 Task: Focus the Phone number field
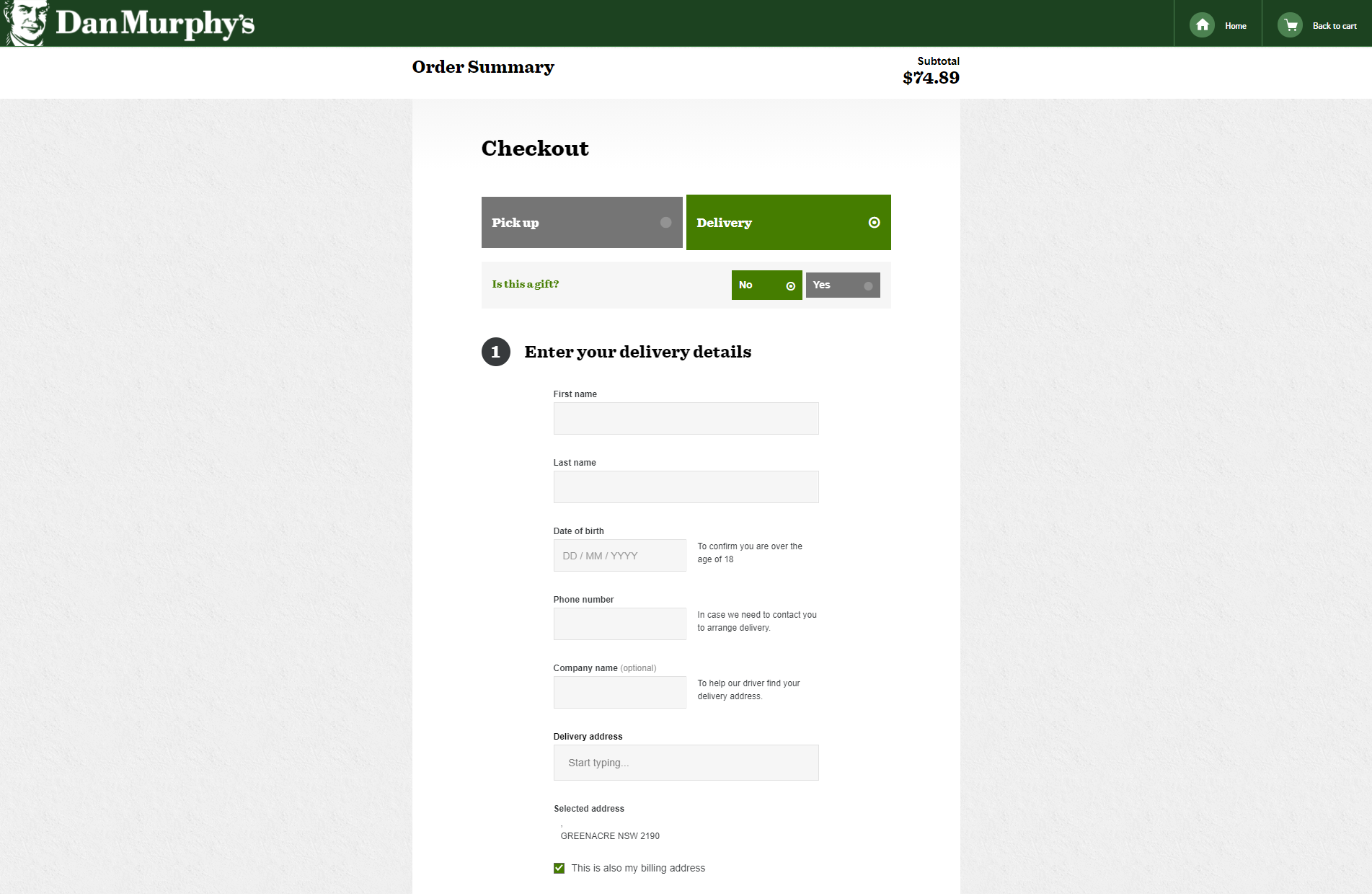[x=619, y=624]
